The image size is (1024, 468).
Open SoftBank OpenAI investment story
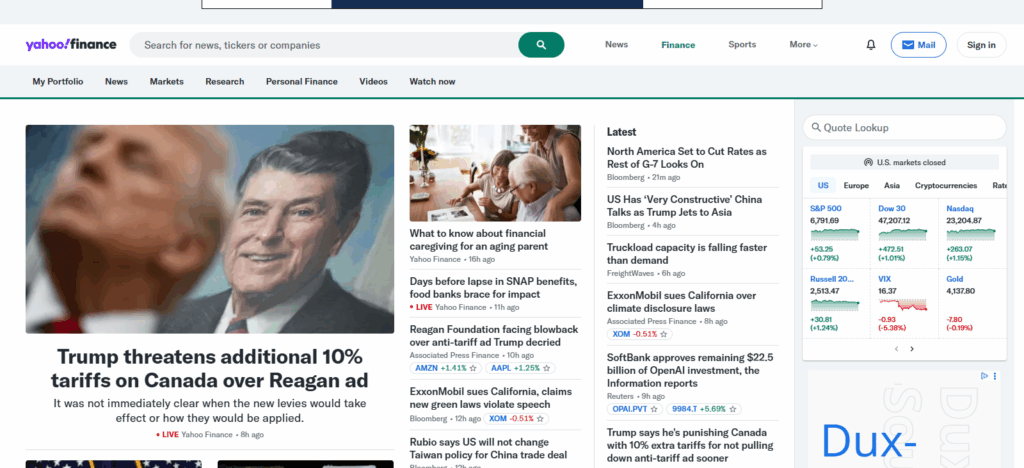[x=690, y=370]
